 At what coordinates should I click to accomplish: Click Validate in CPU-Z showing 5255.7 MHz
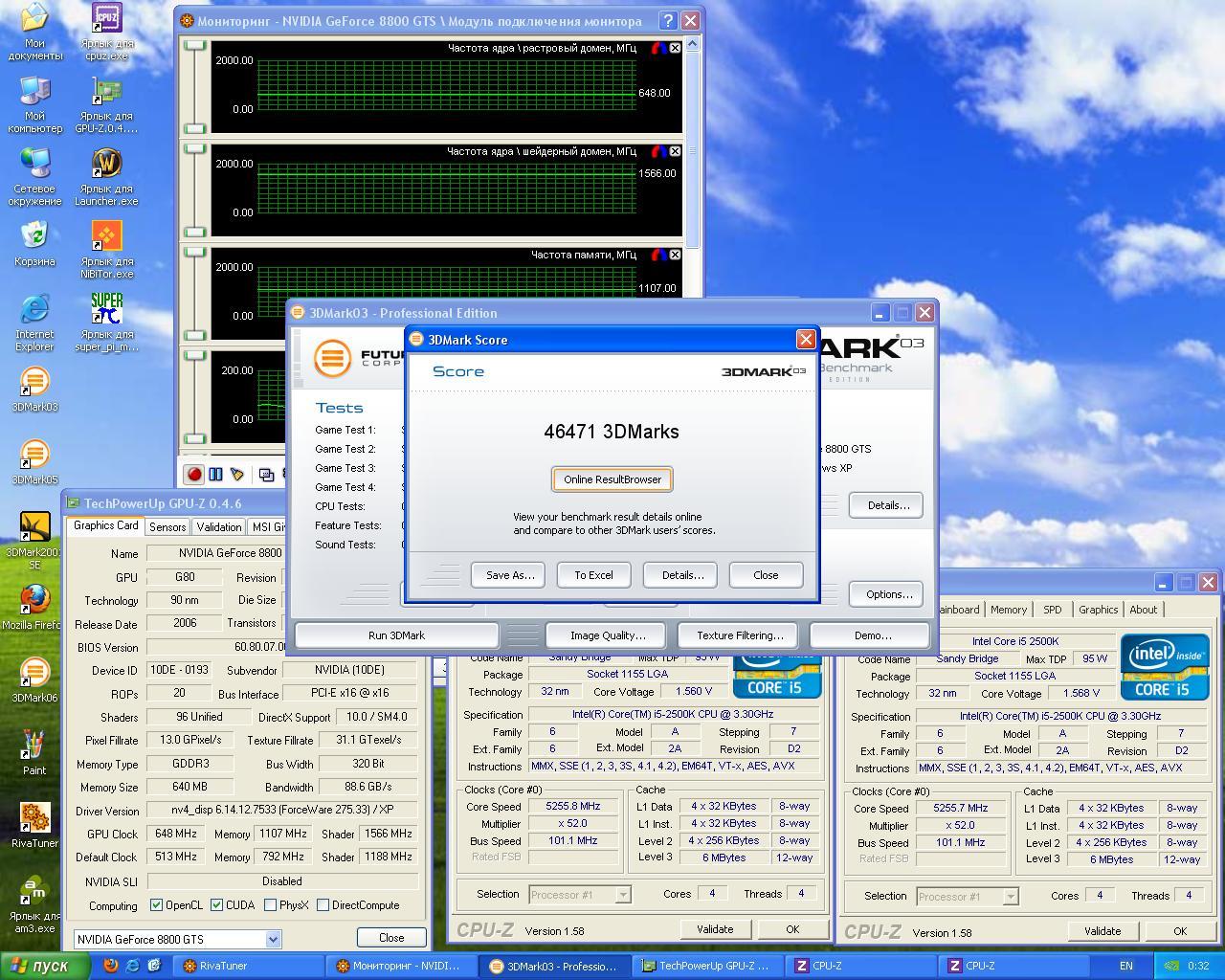(1102, 931)
